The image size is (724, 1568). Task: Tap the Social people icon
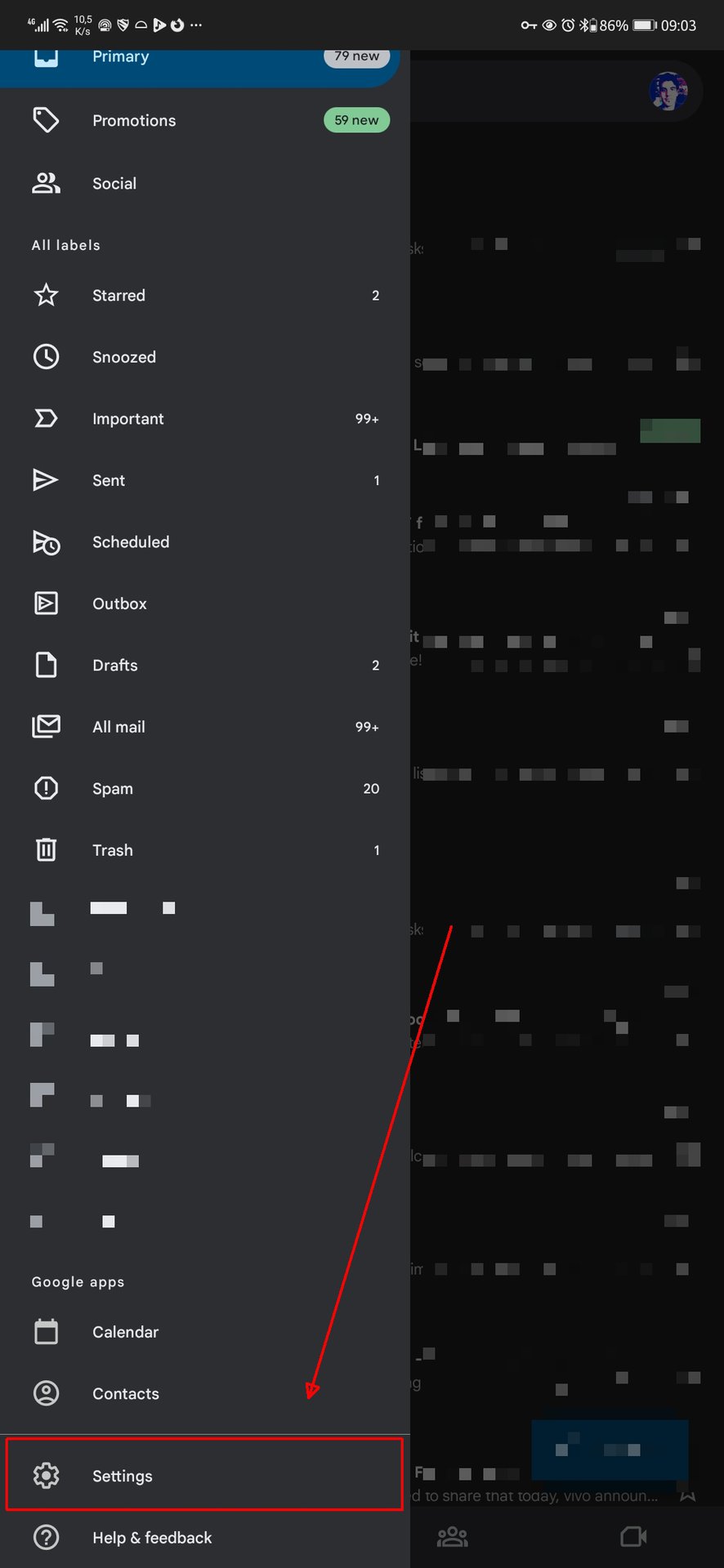(x=46, y=183)
